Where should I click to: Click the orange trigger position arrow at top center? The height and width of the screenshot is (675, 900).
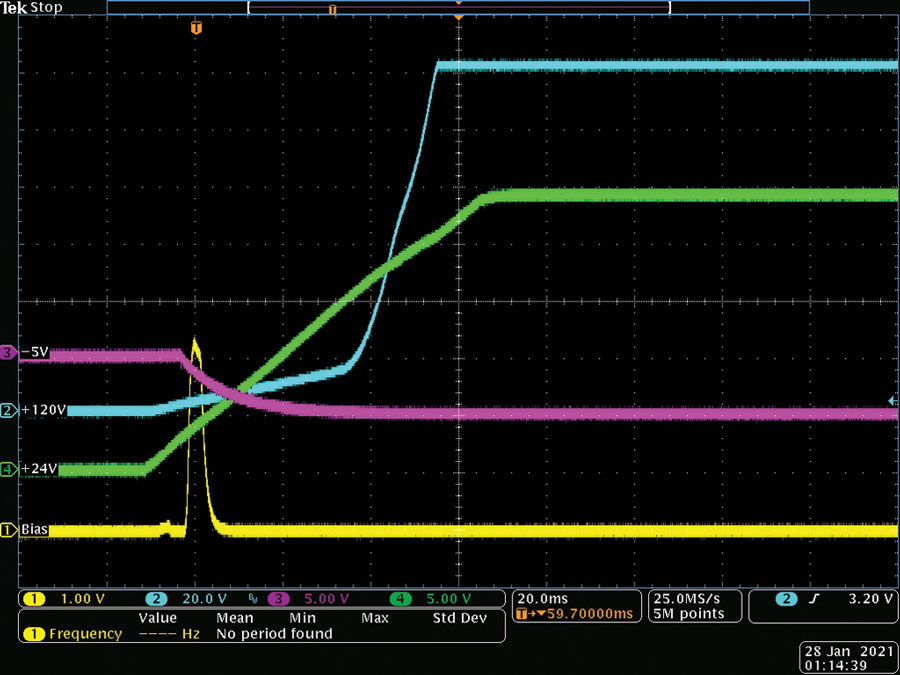458,18
